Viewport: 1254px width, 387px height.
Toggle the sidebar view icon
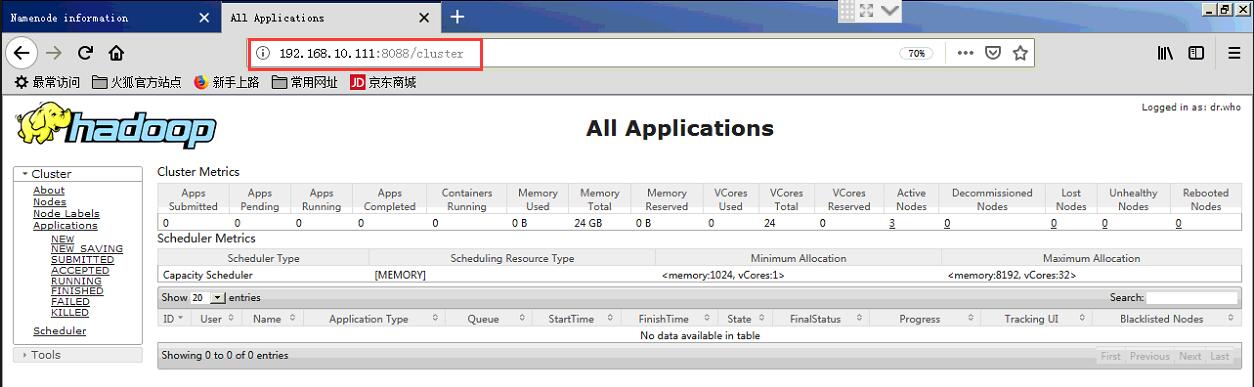tap(1196, 53)
